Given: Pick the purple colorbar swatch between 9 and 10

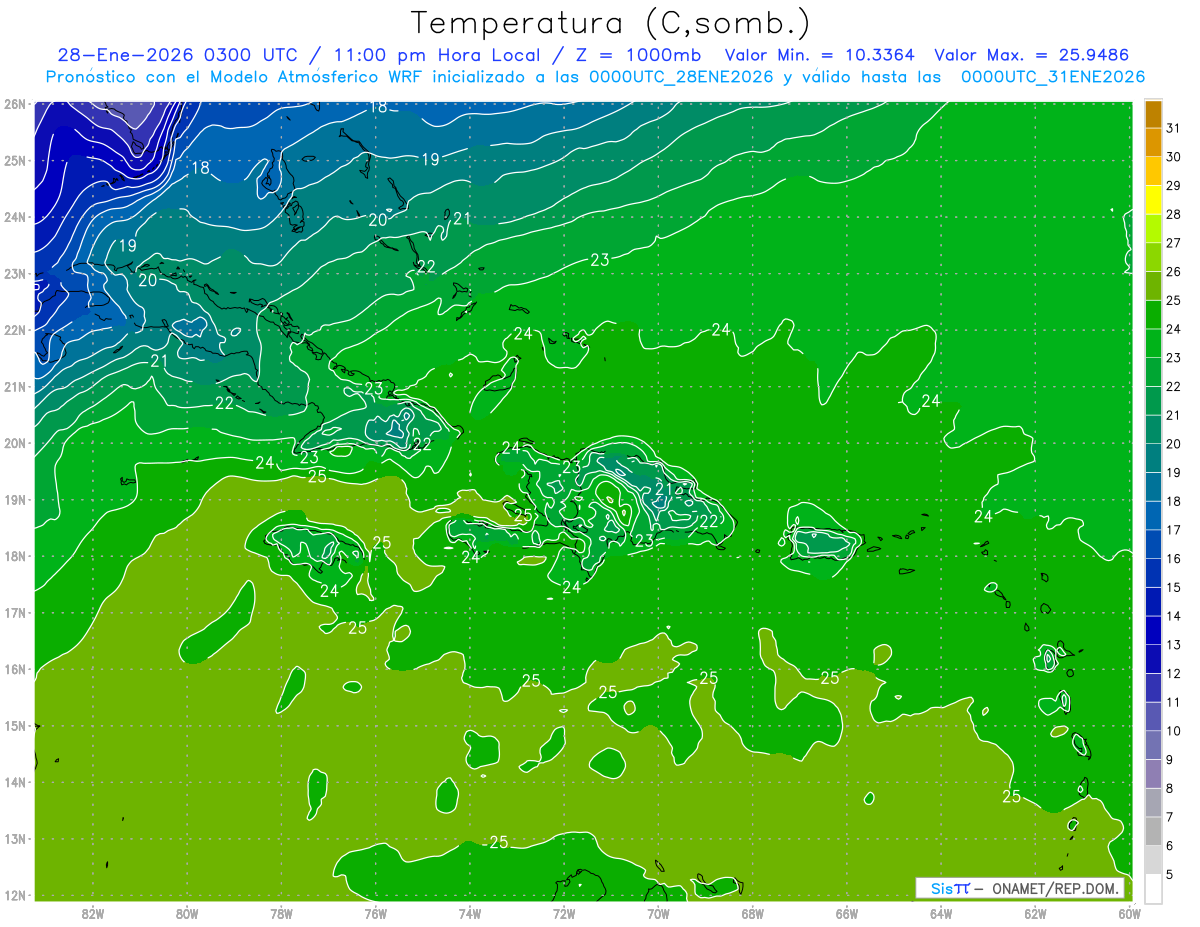Looking at the screenshot, I should pyautogui.click(x=1153, y=745).
